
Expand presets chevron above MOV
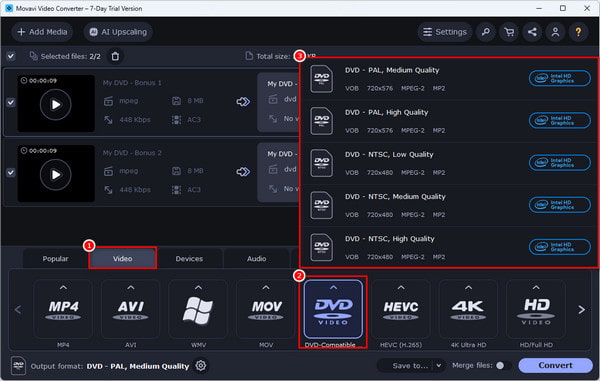click(x=266, y=287)
